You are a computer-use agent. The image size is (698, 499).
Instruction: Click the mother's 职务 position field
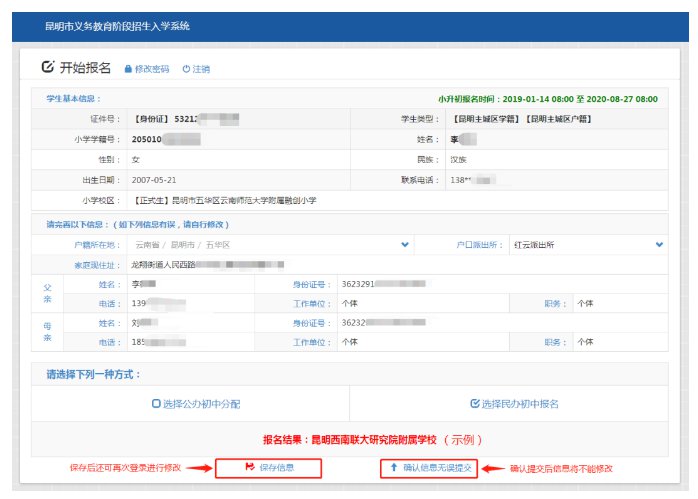[x=617, y=342]
